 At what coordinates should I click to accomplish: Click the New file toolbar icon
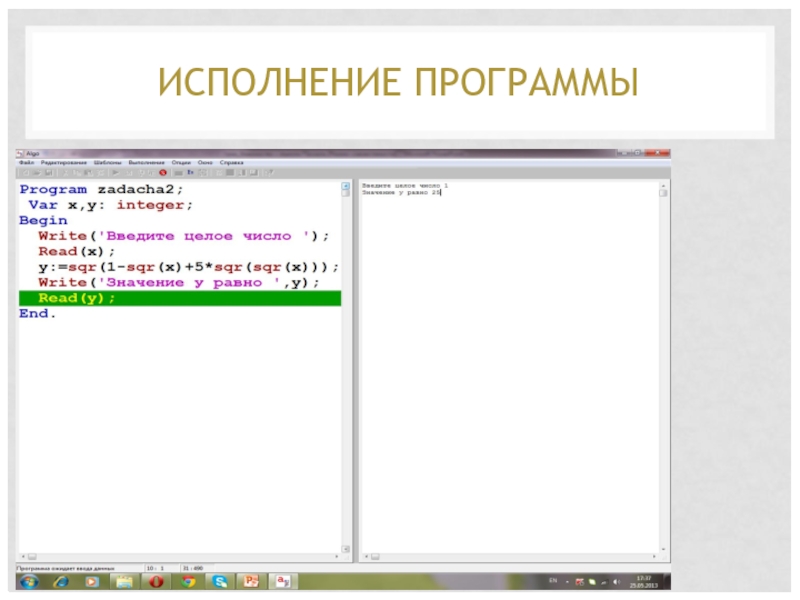click(25, 173)
